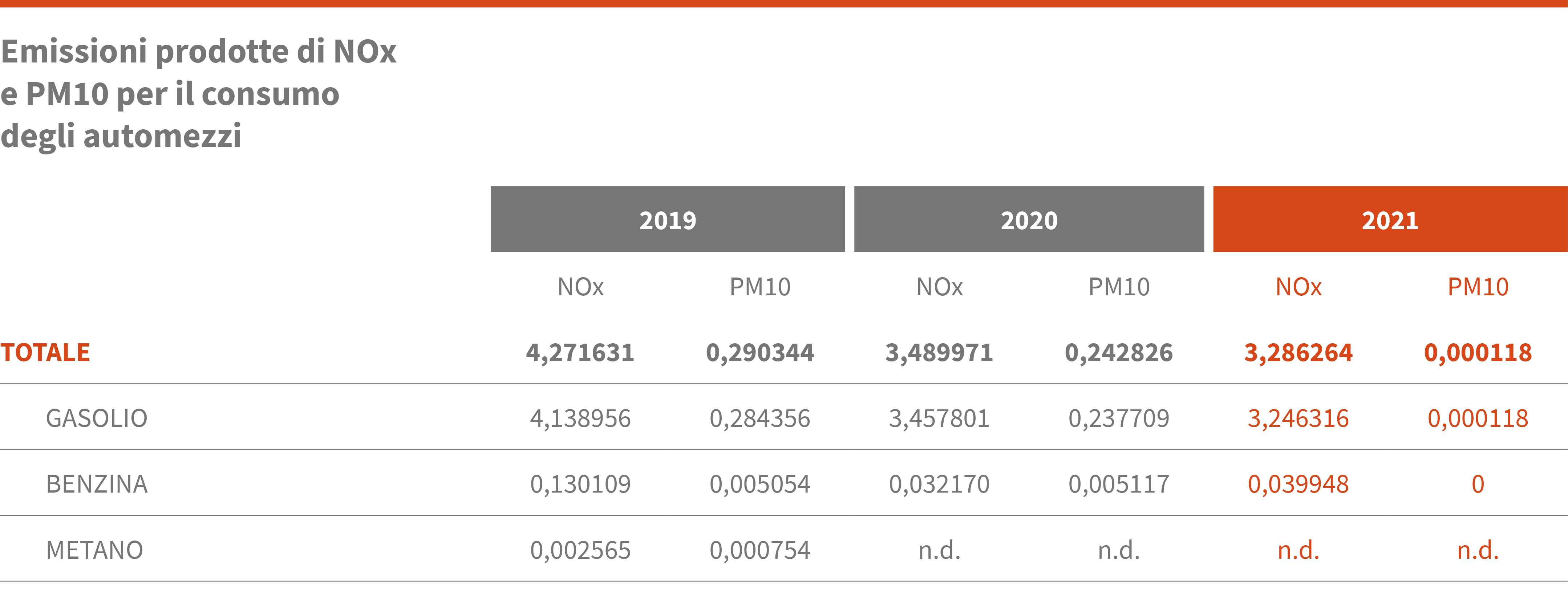The image size is (1568, 603).
Task: Select gasolio value 4,138956
Action: [580, 418]
